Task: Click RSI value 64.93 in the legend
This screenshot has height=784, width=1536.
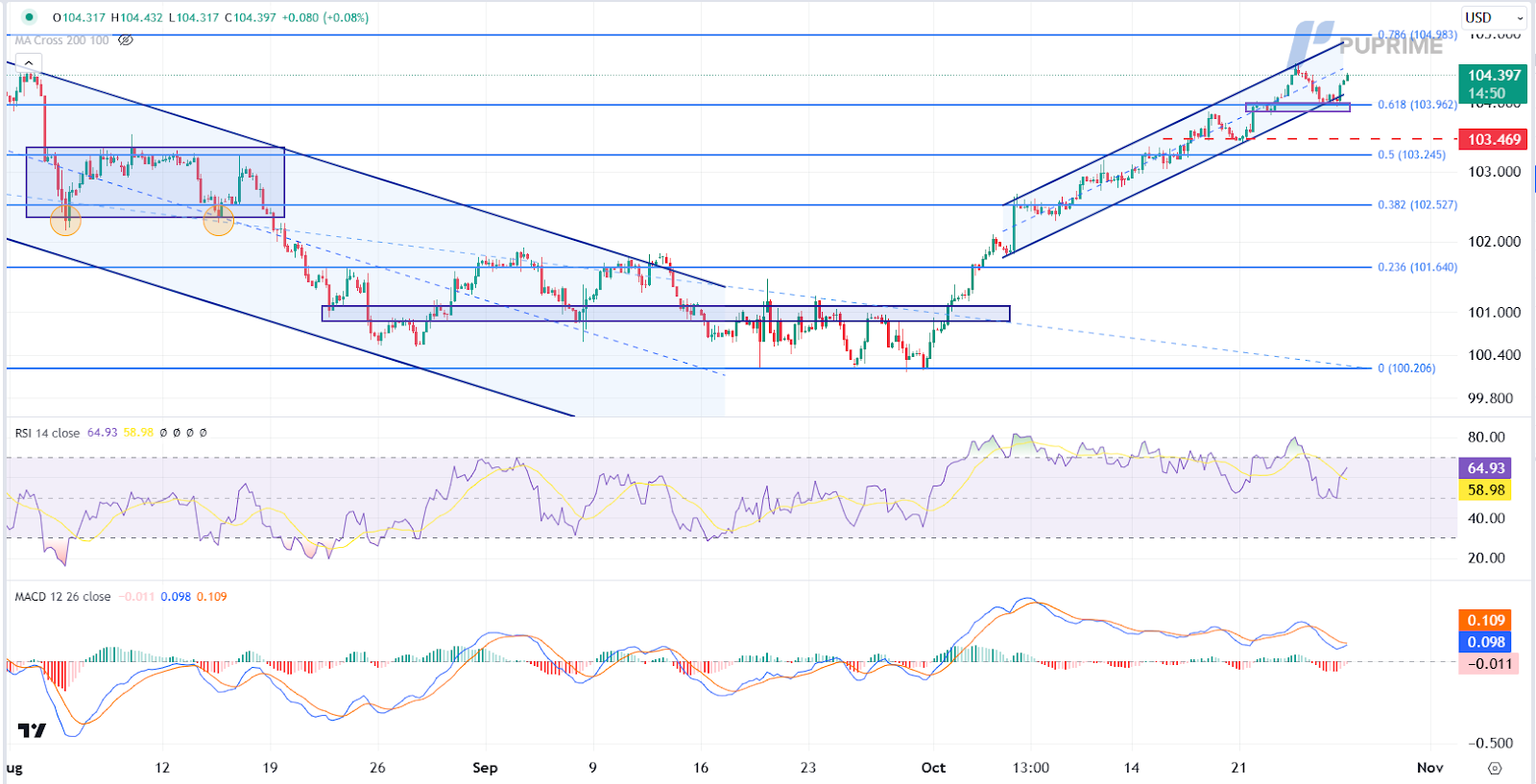Action: coord(102,433)
